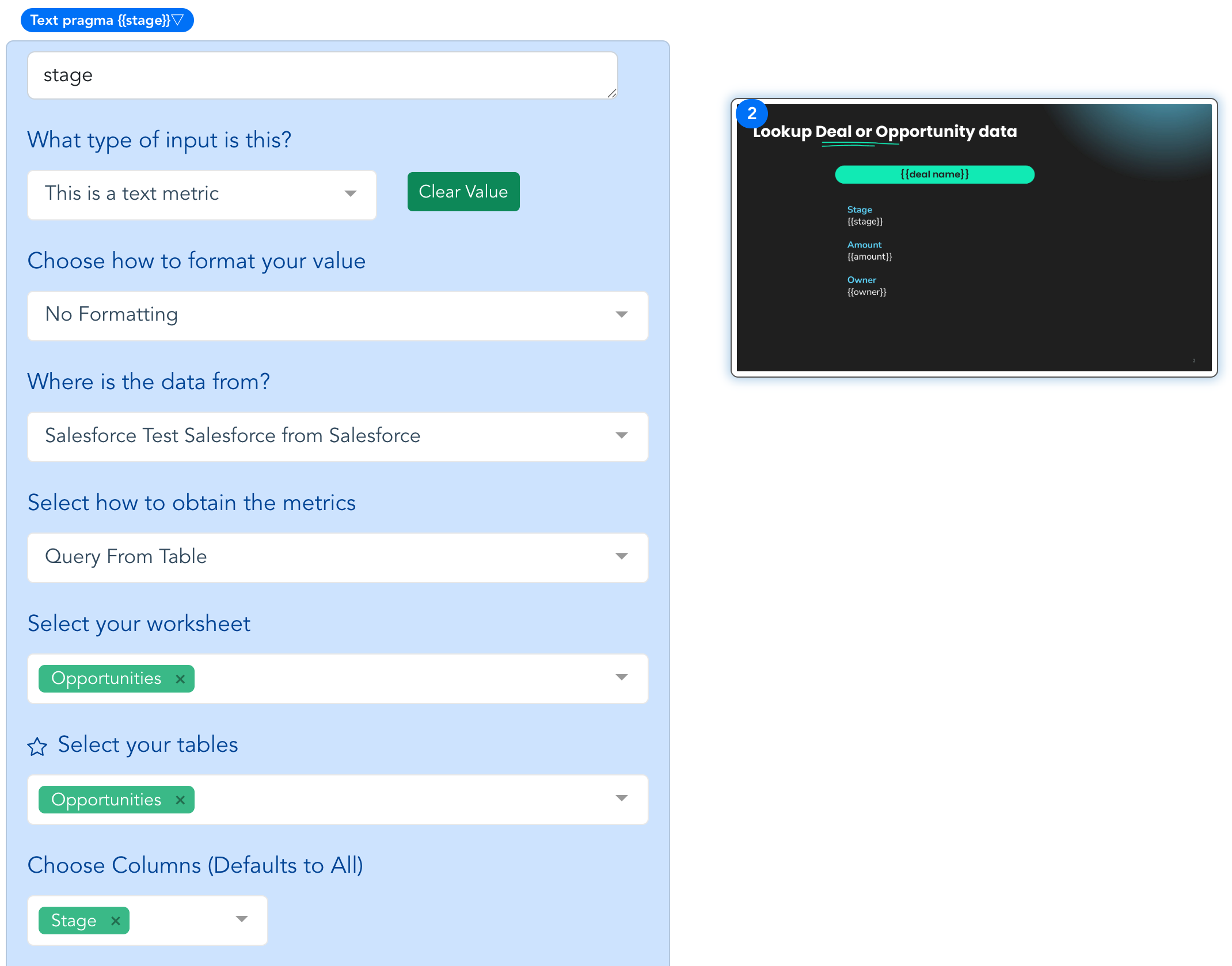Expand the Choose Columns selector arrow
Viewport: 1232px width, 966px height.
(242, 919)
